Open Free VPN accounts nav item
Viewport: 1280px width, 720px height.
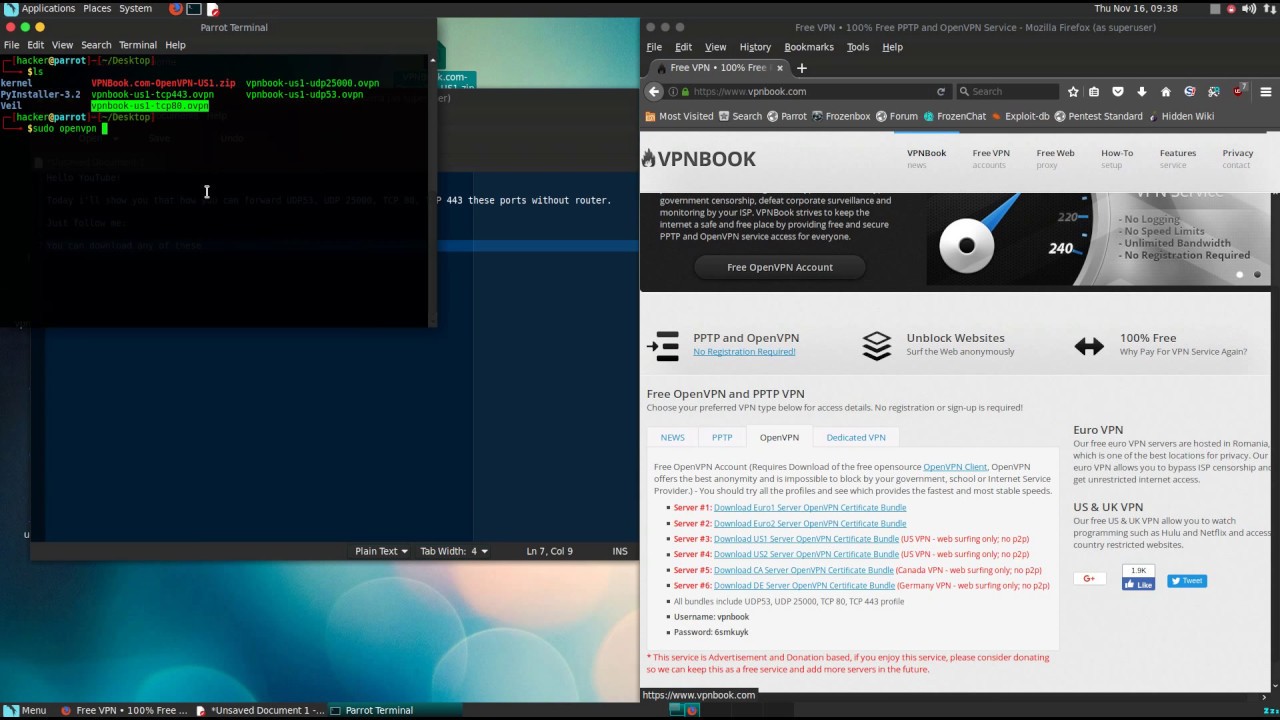(991, 158)
